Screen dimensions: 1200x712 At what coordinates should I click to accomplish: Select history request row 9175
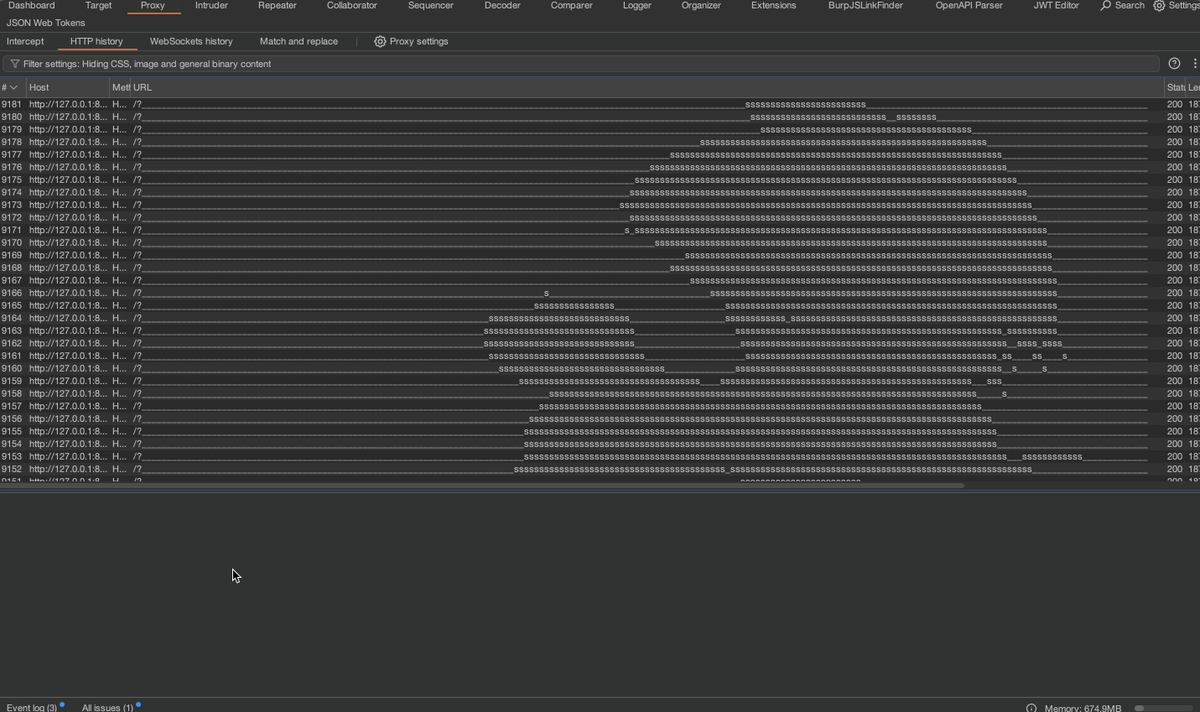[600, 180]
